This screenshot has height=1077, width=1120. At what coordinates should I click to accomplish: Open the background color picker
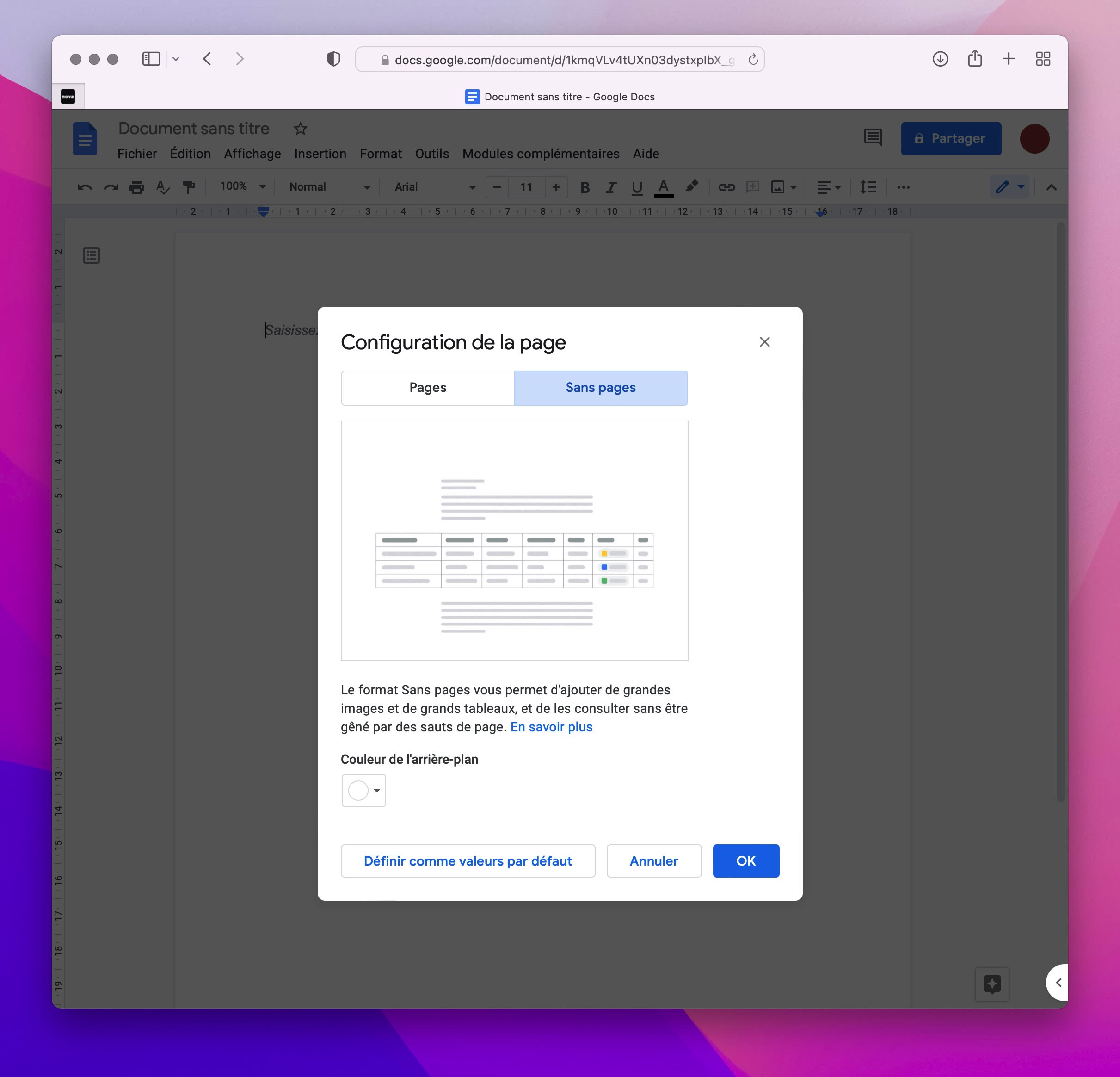coord(363,790)
